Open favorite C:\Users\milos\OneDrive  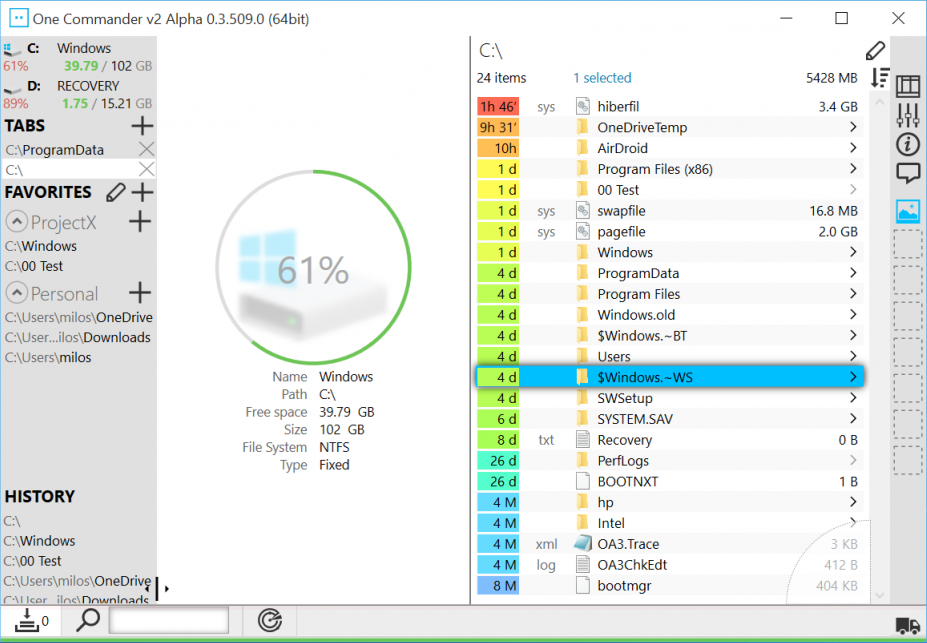[x=79, y=317]
